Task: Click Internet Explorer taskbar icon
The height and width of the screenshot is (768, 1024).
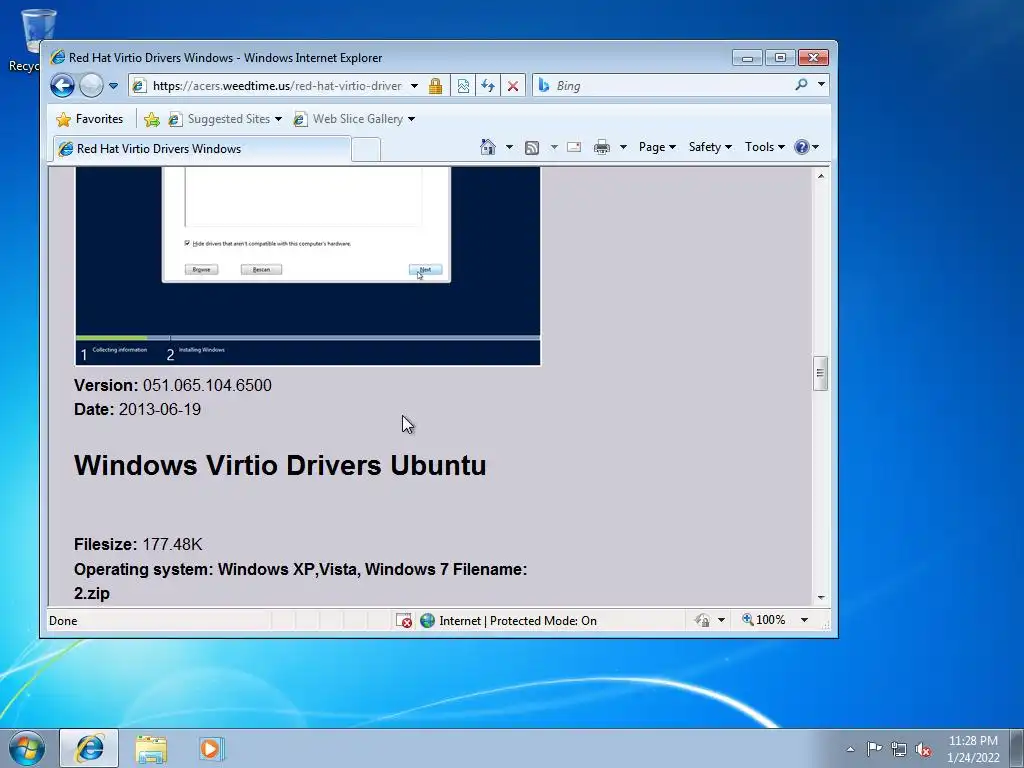Action: coord(89,748)
